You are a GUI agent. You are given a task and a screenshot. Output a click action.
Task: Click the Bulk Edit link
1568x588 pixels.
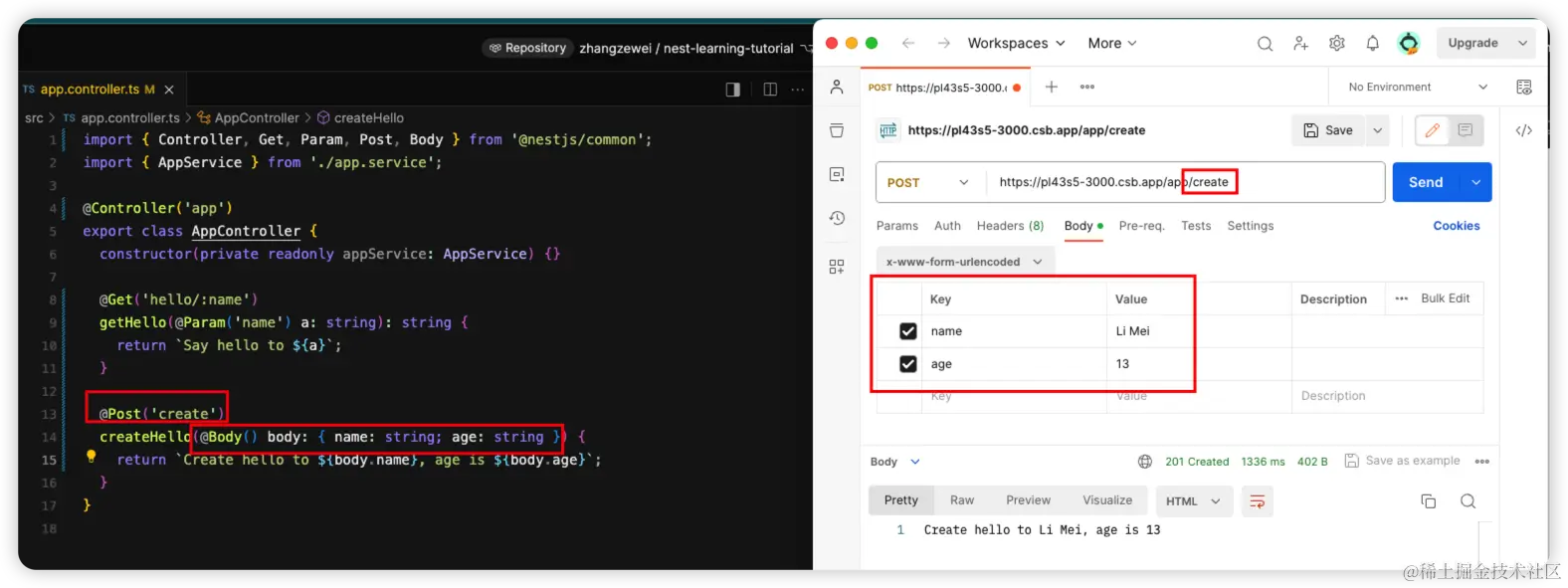tap(1445, 298)
